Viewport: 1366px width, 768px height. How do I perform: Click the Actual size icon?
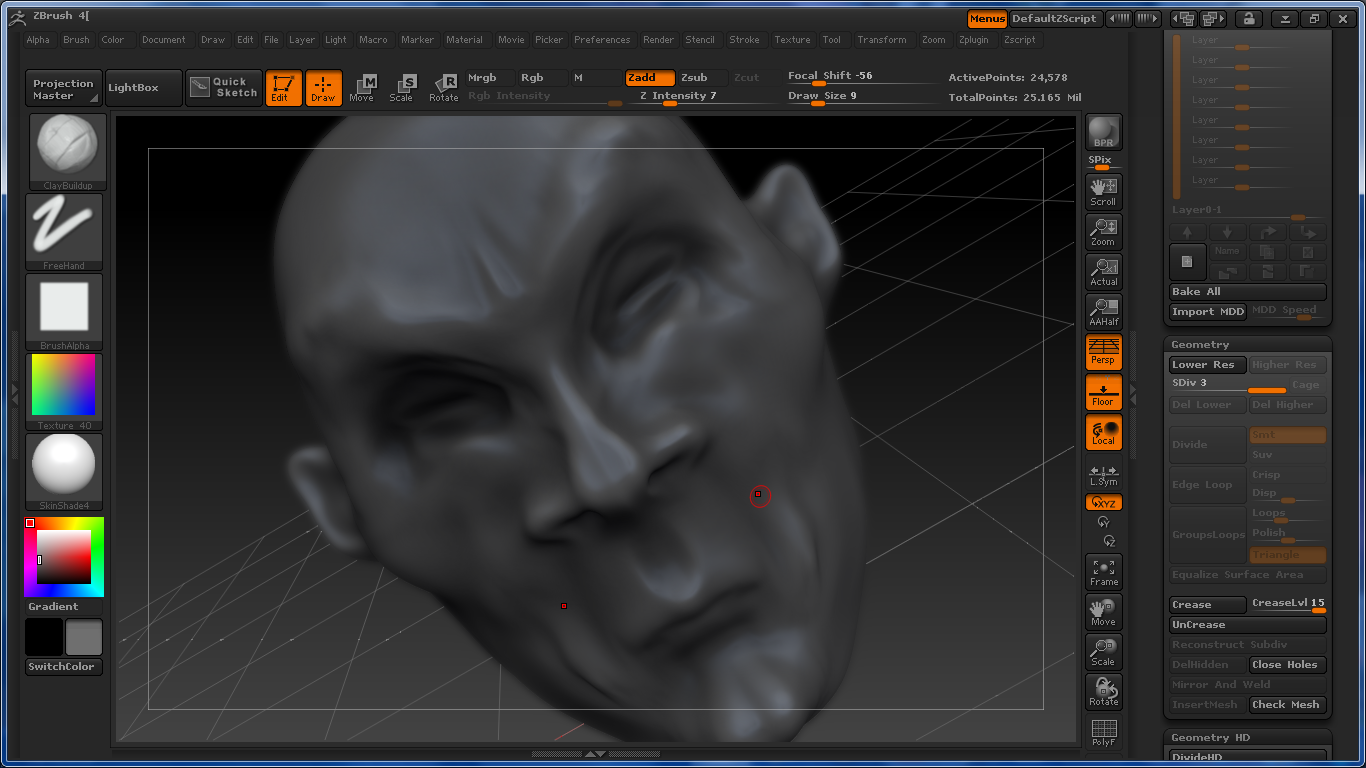(1103, 271)
